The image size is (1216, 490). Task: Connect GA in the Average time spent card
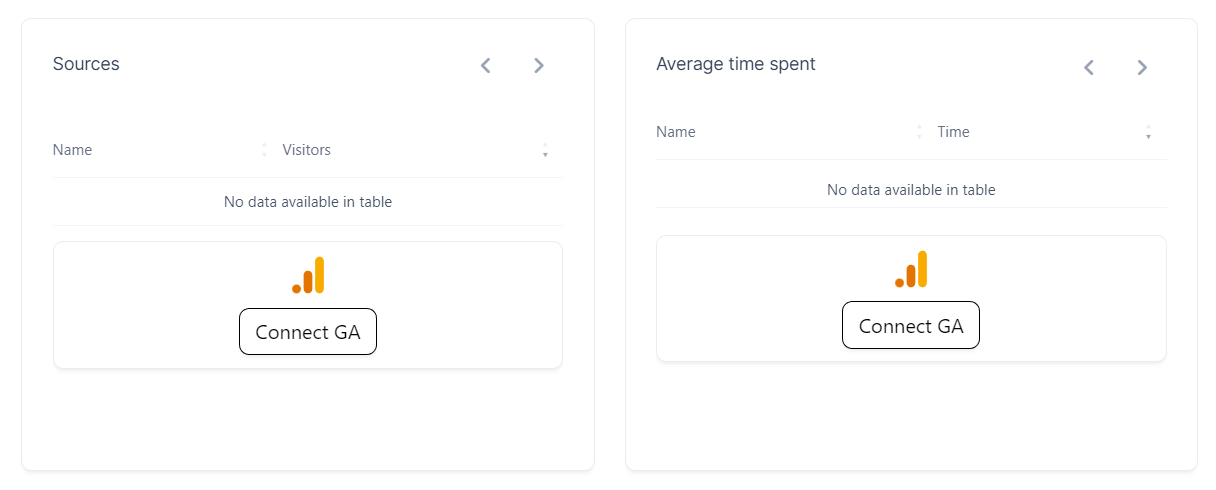pos(911,326)
